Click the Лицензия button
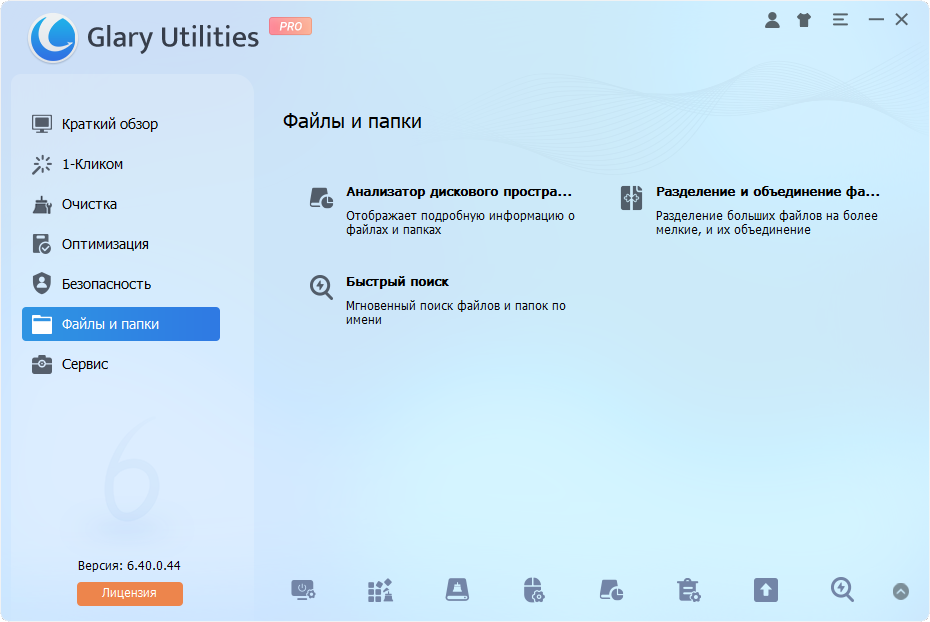This screenshot has width=930, height=622. point(130,593)
